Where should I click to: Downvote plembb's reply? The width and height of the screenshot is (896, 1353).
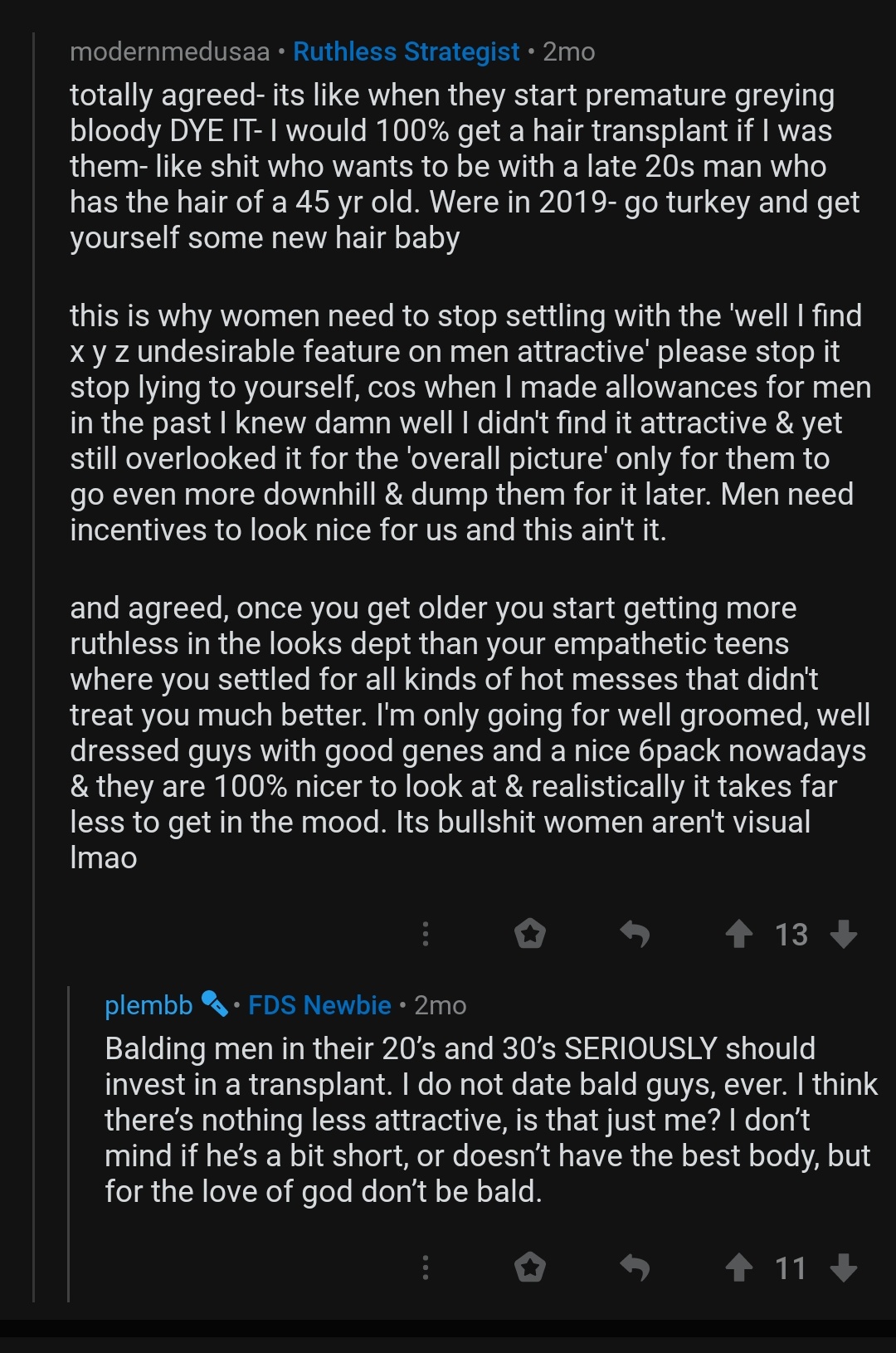tap(844, 1268)
